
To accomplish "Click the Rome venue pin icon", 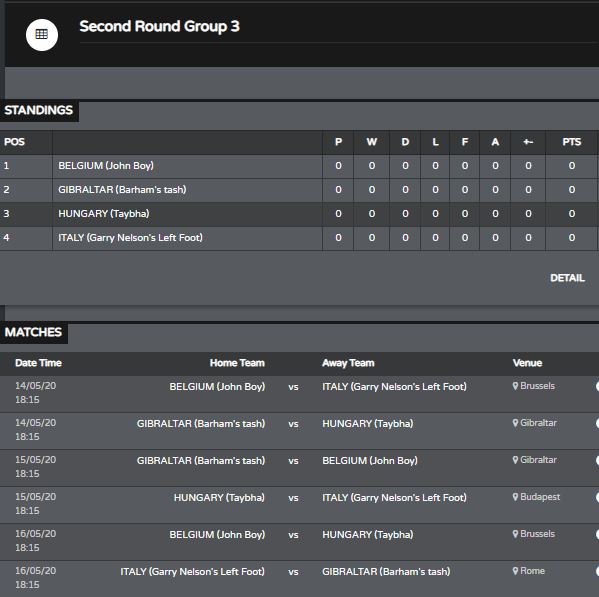I will pyautogui.click(x=515, y=571).
